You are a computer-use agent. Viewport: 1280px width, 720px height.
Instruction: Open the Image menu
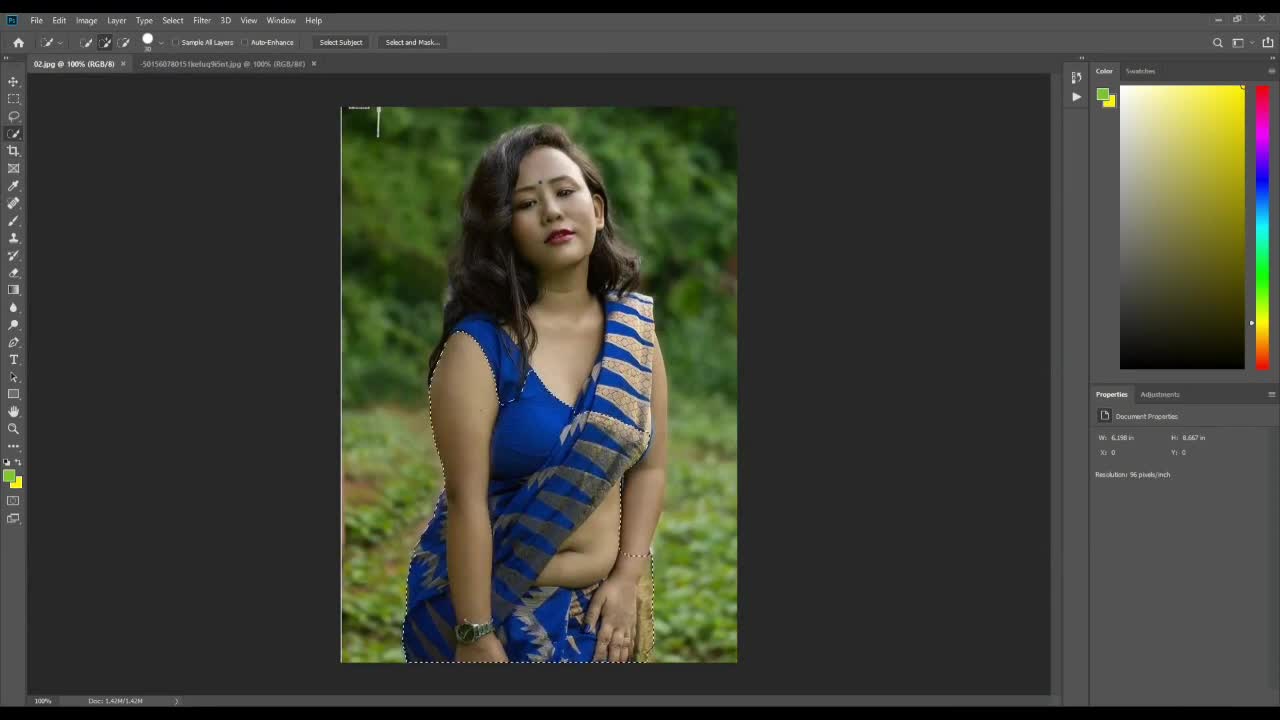86,20
